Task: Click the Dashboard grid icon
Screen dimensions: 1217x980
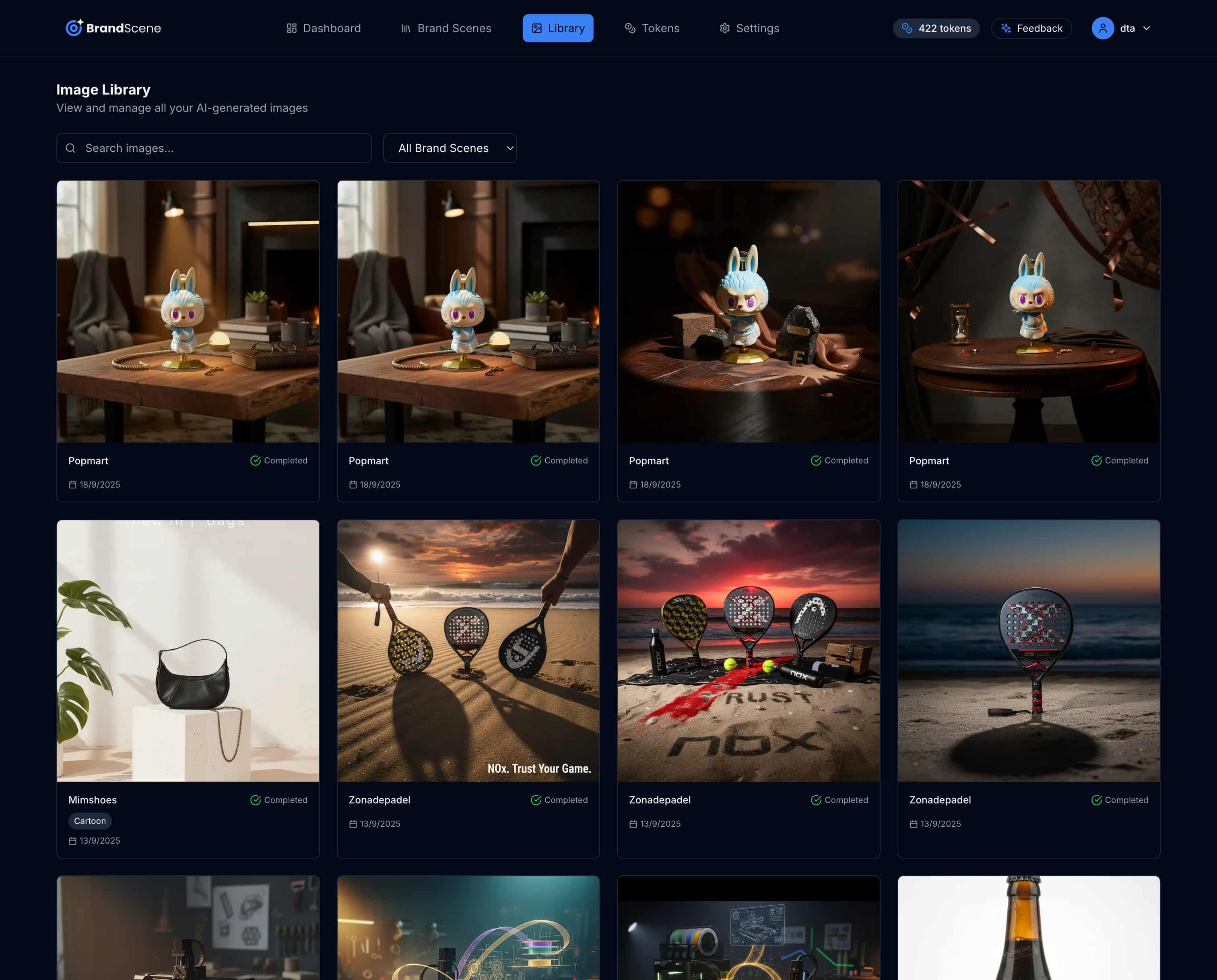Action: click(291, 28)
